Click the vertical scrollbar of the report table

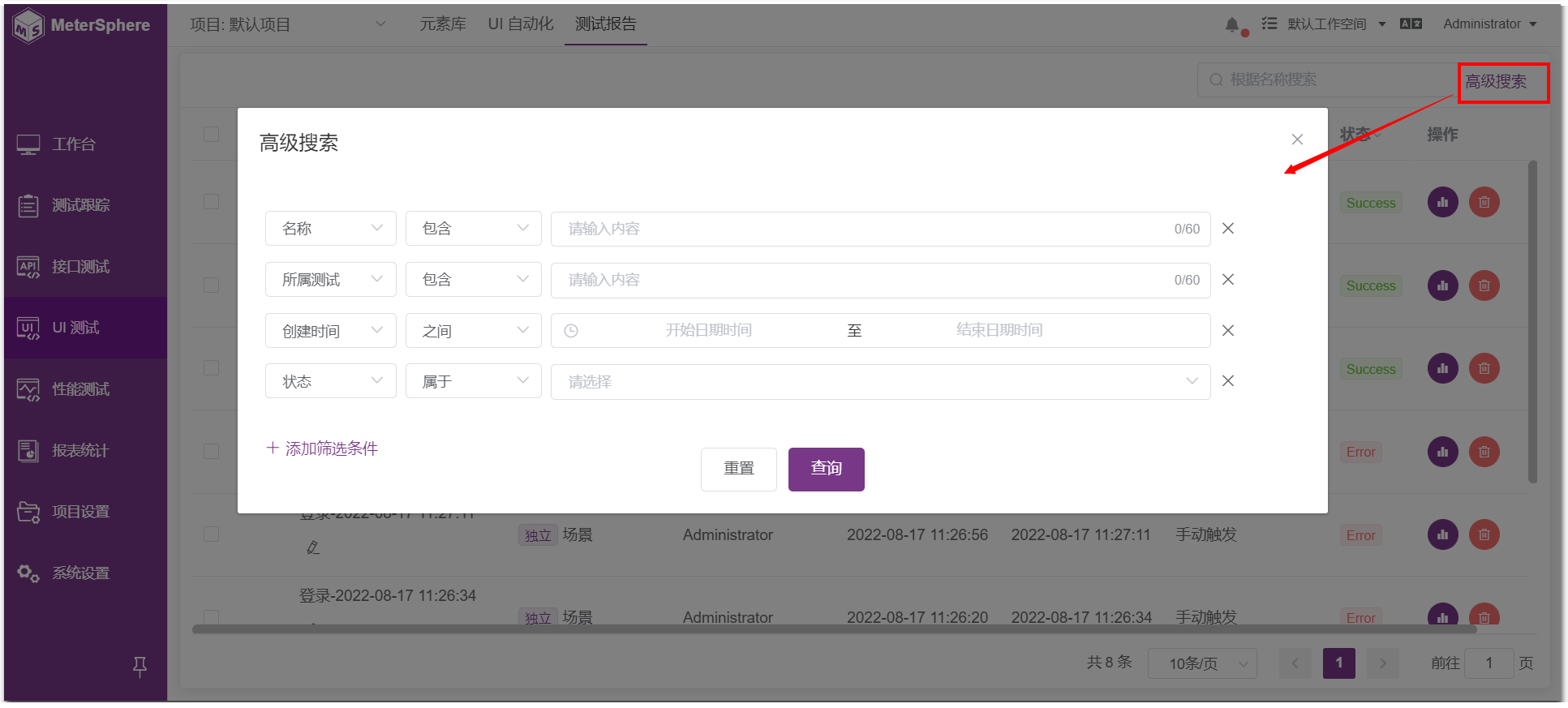coord(1532,322)
